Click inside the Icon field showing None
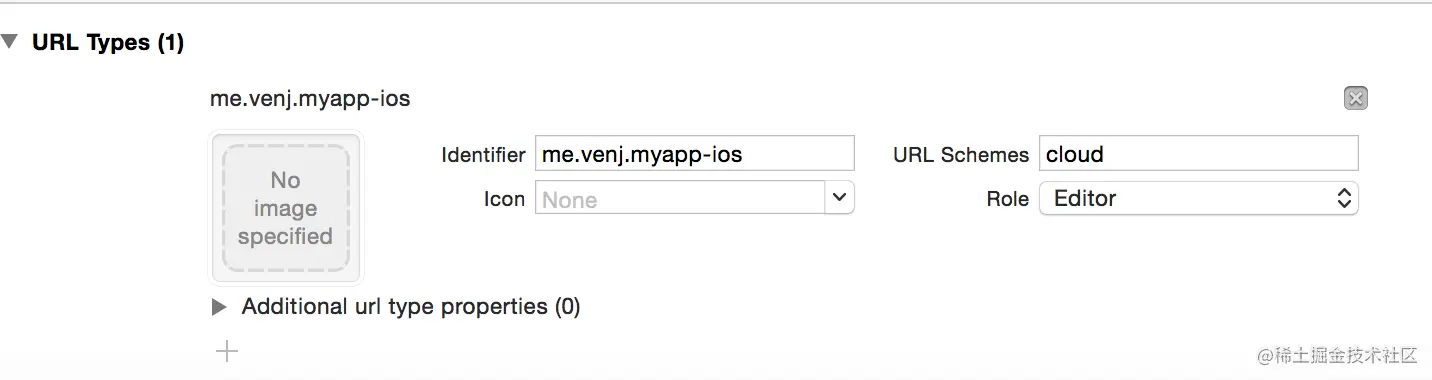This screenshot has height=380, width=1432. pyautogui.click(x=680, y=198)
